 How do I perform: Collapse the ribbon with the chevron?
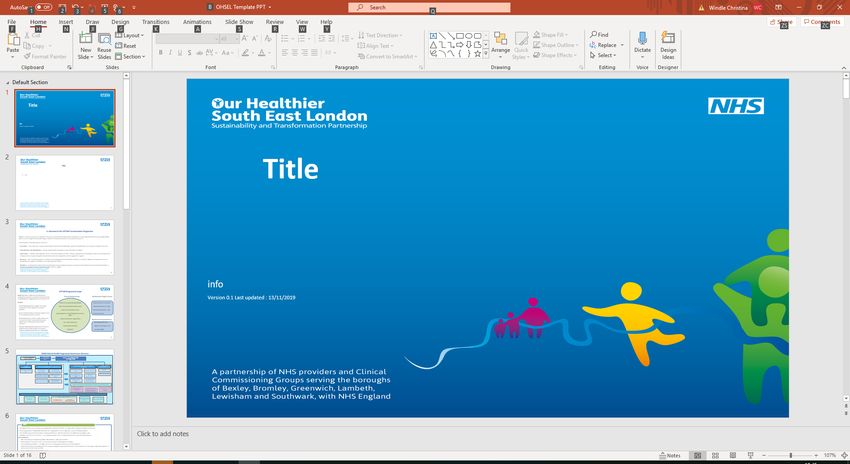pyautogui.click(x=843, y=67)
